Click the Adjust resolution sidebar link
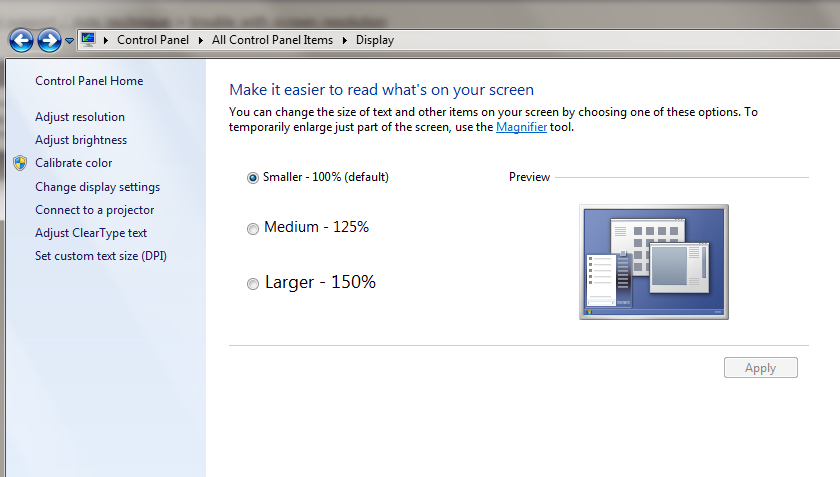Screen dimensions: 840x477 click(80, 117)
